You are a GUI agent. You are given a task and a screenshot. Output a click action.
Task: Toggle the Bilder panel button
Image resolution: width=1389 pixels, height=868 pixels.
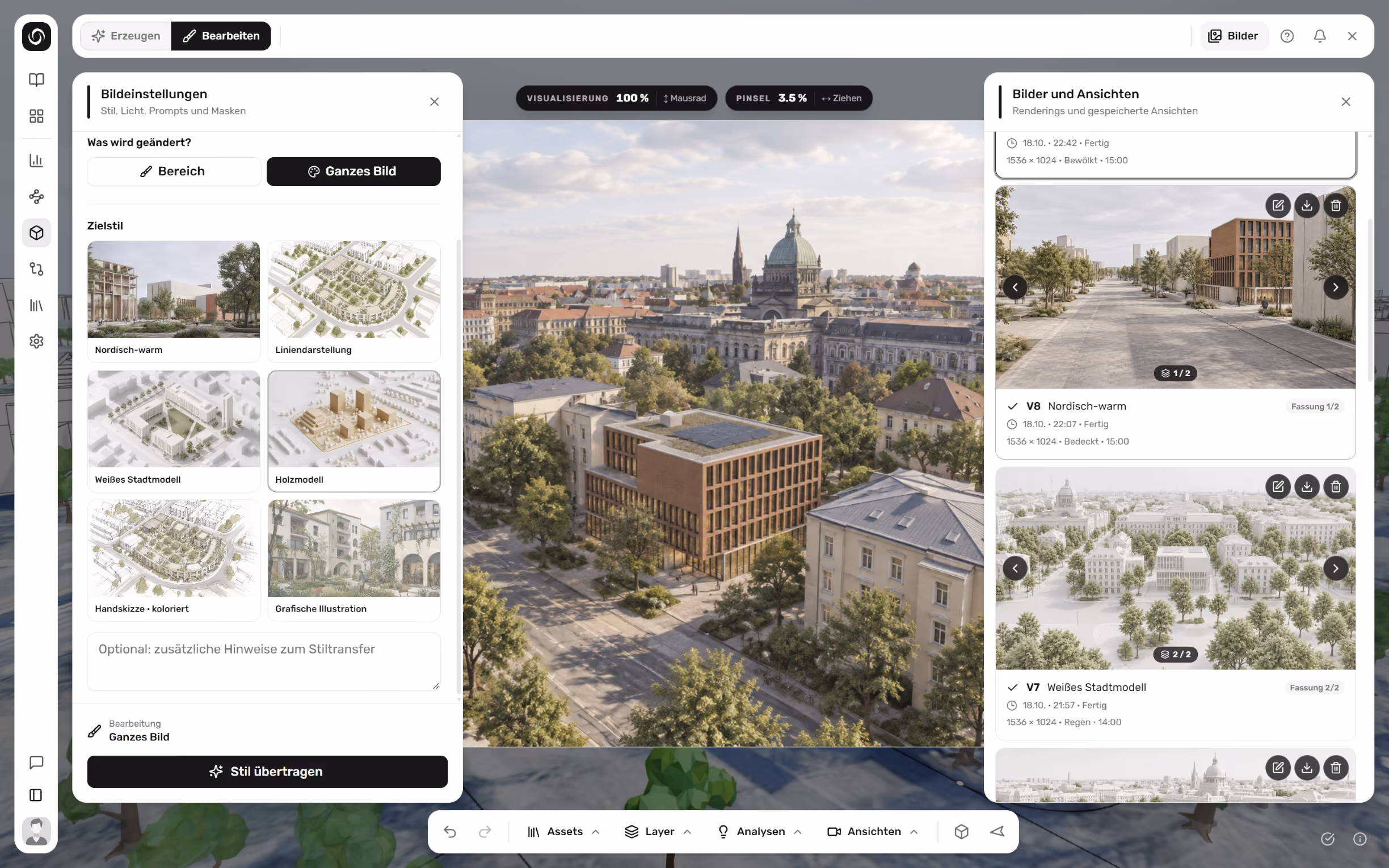1234,36
